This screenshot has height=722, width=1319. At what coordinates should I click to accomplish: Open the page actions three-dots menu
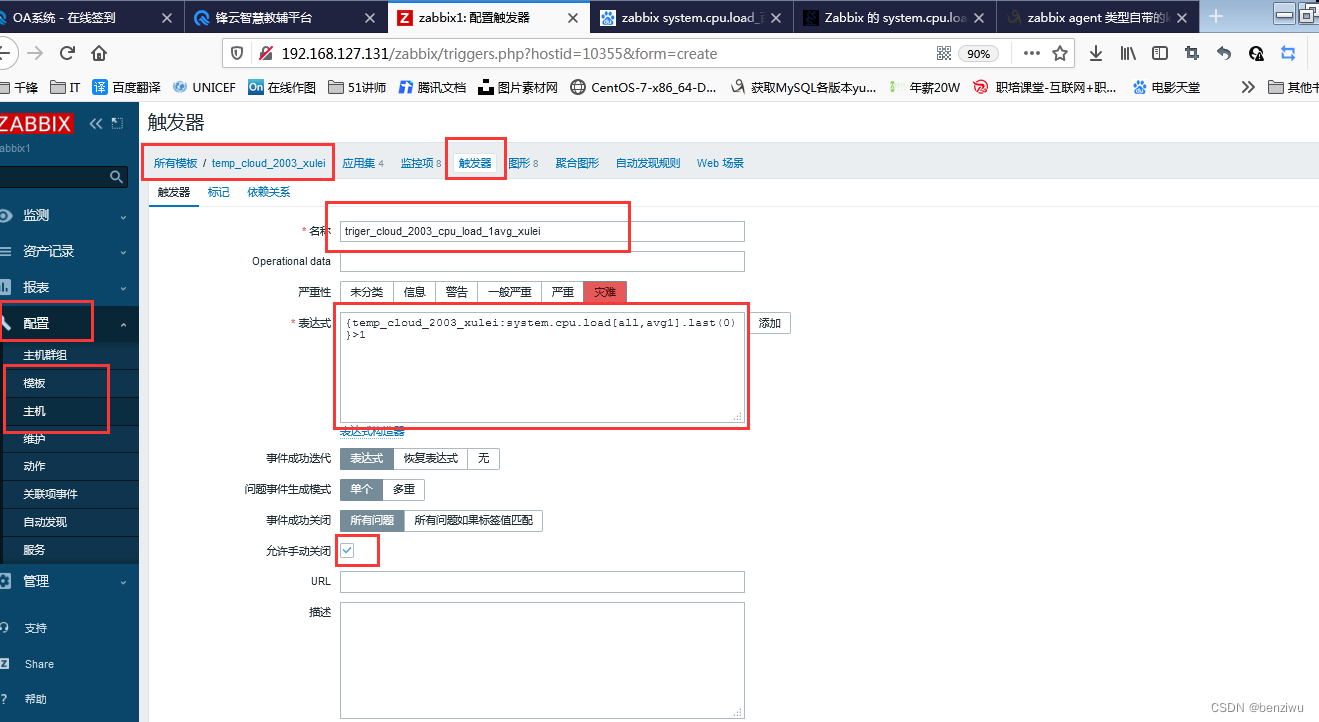click(1032, 53)
